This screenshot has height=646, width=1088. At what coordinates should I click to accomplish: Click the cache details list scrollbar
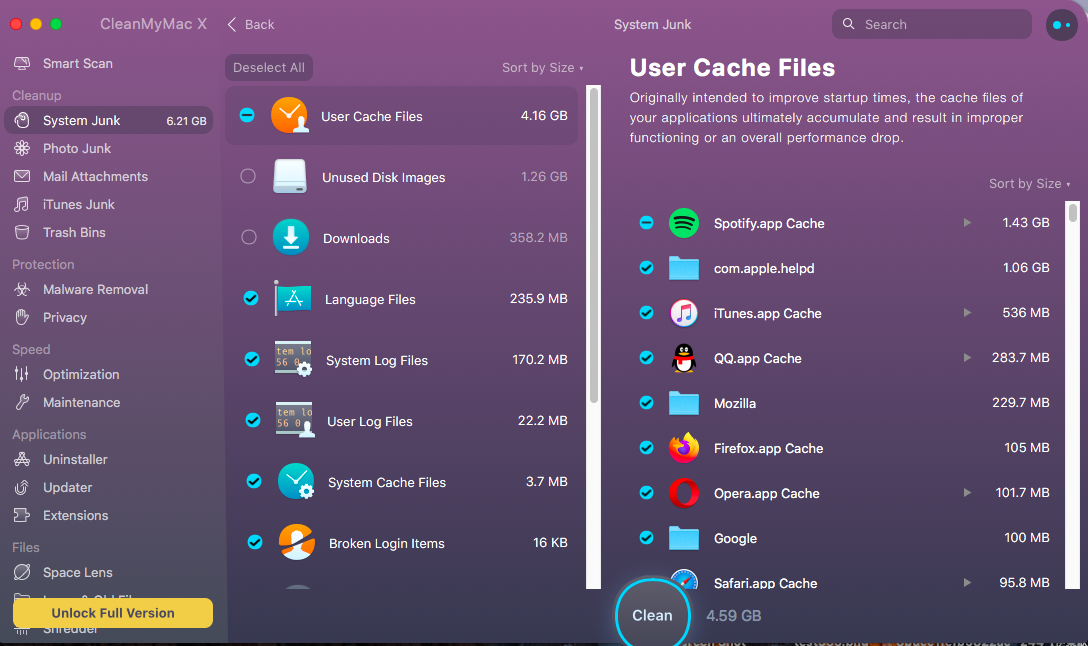click(x=1073, y=212)
